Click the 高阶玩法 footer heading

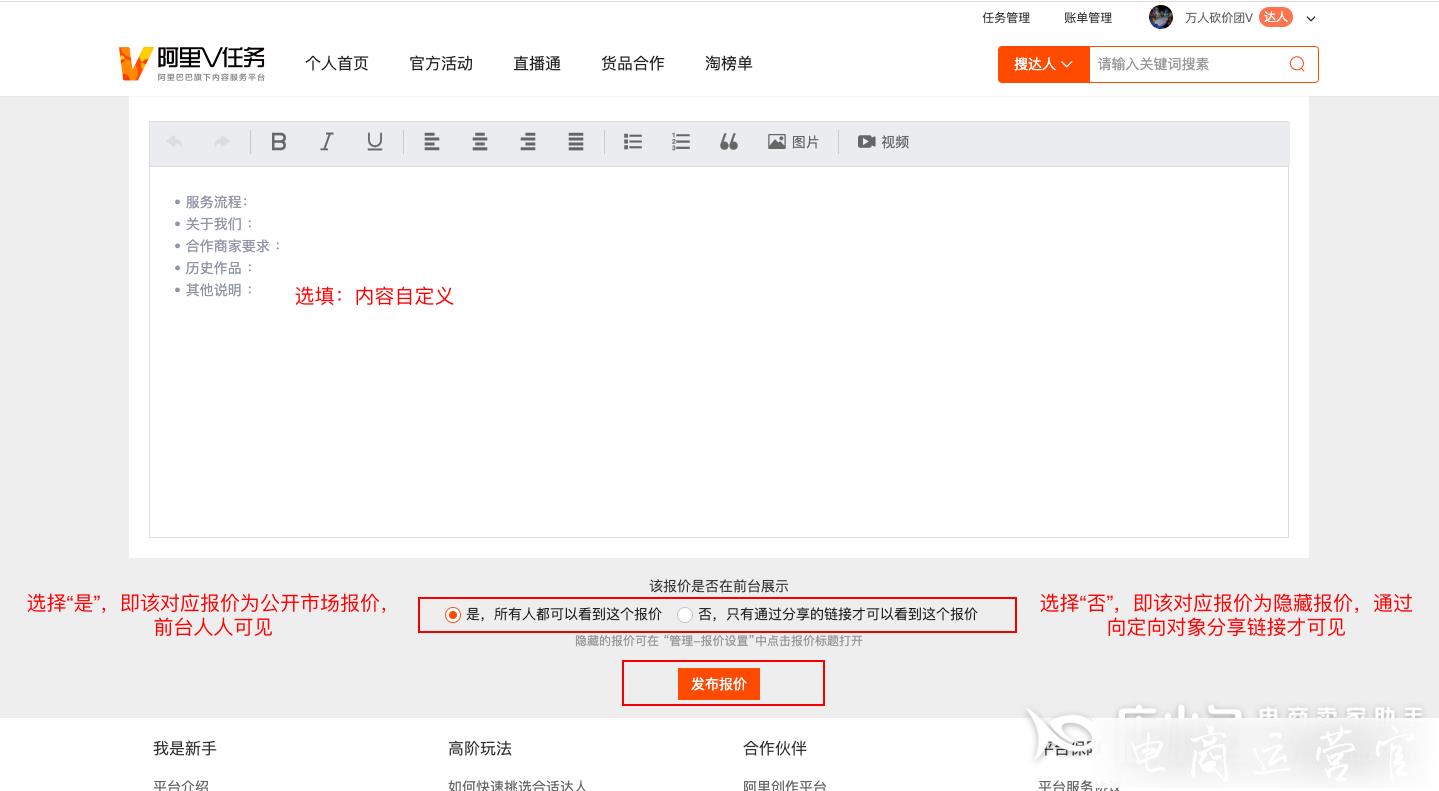[480, 748]
